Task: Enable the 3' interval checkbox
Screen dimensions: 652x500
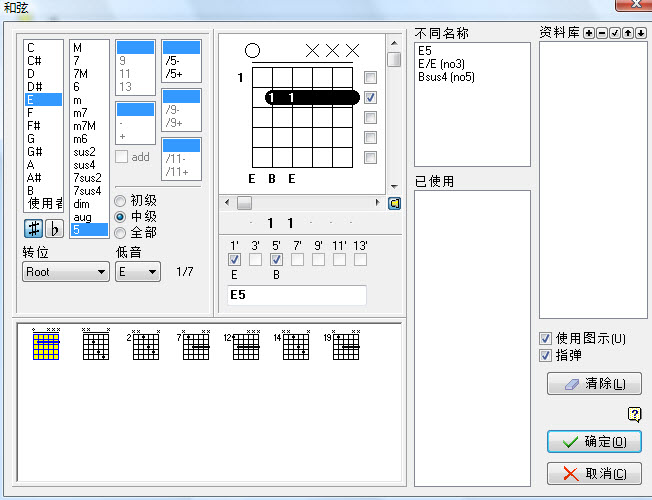Action: pyautogui.click(x=255, y=260)
